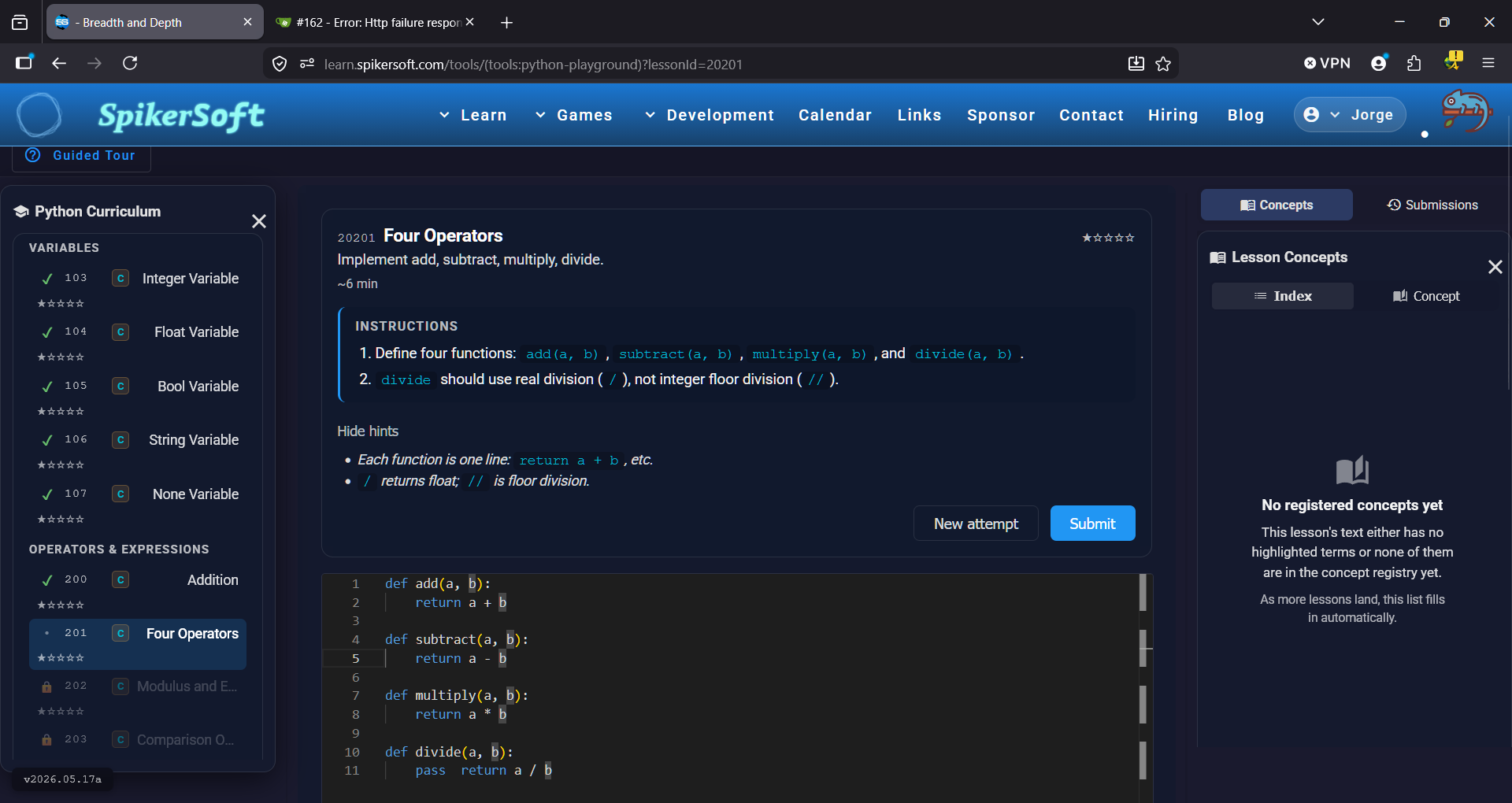Open the browser extensions puzzle icon

pyautogui.click(x=1414, y=63)
